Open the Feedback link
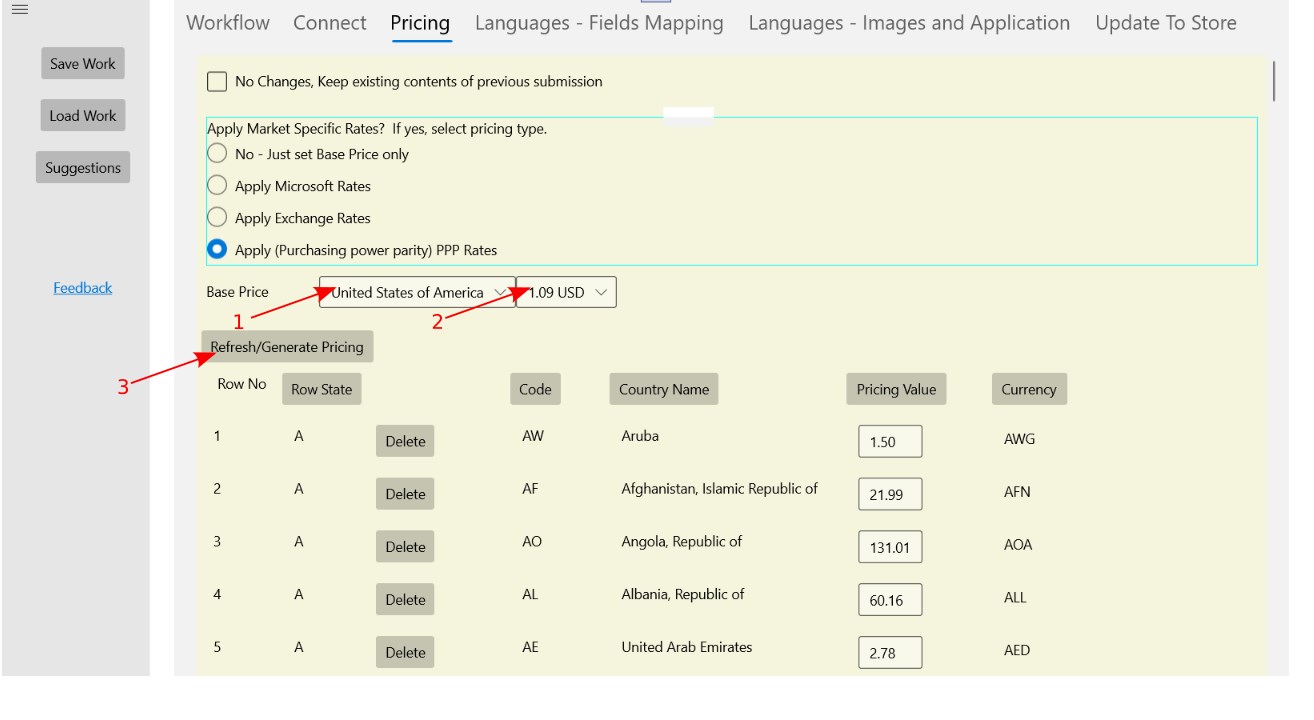Viewport: 1314px width, 720px height. tap(82, 288)
